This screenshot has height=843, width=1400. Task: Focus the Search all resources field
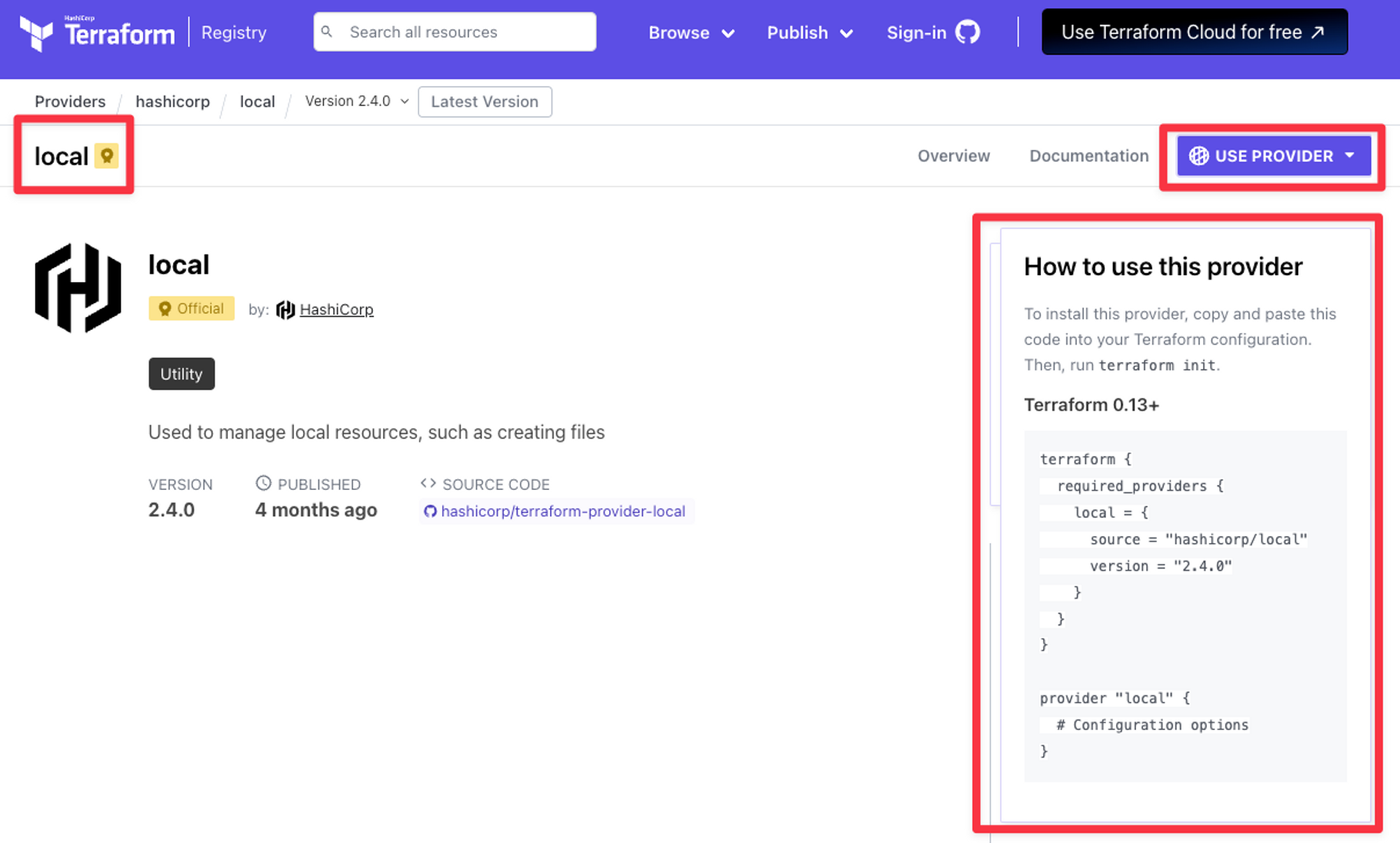click(x=455, y=32)
